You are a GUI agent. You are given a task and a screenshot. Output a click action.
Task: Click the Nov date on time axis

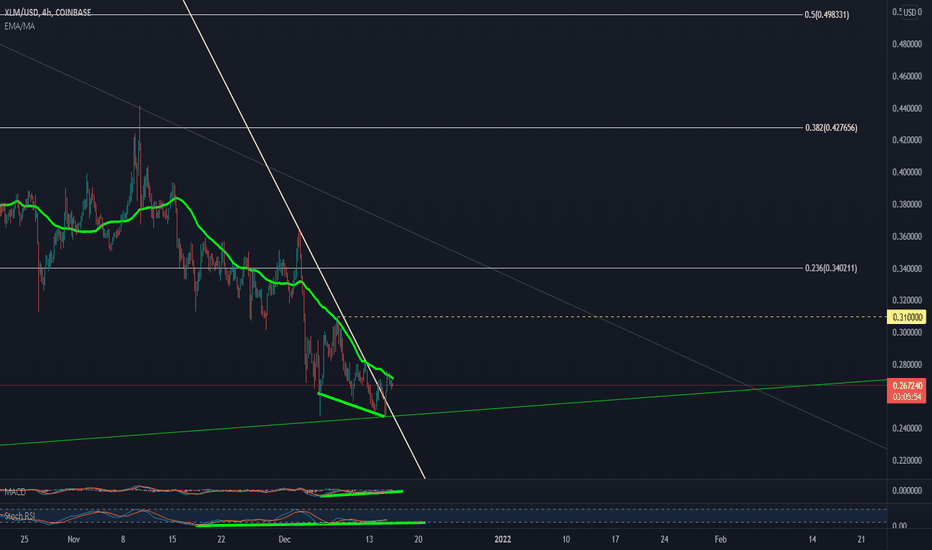click(x=73, y=540)
